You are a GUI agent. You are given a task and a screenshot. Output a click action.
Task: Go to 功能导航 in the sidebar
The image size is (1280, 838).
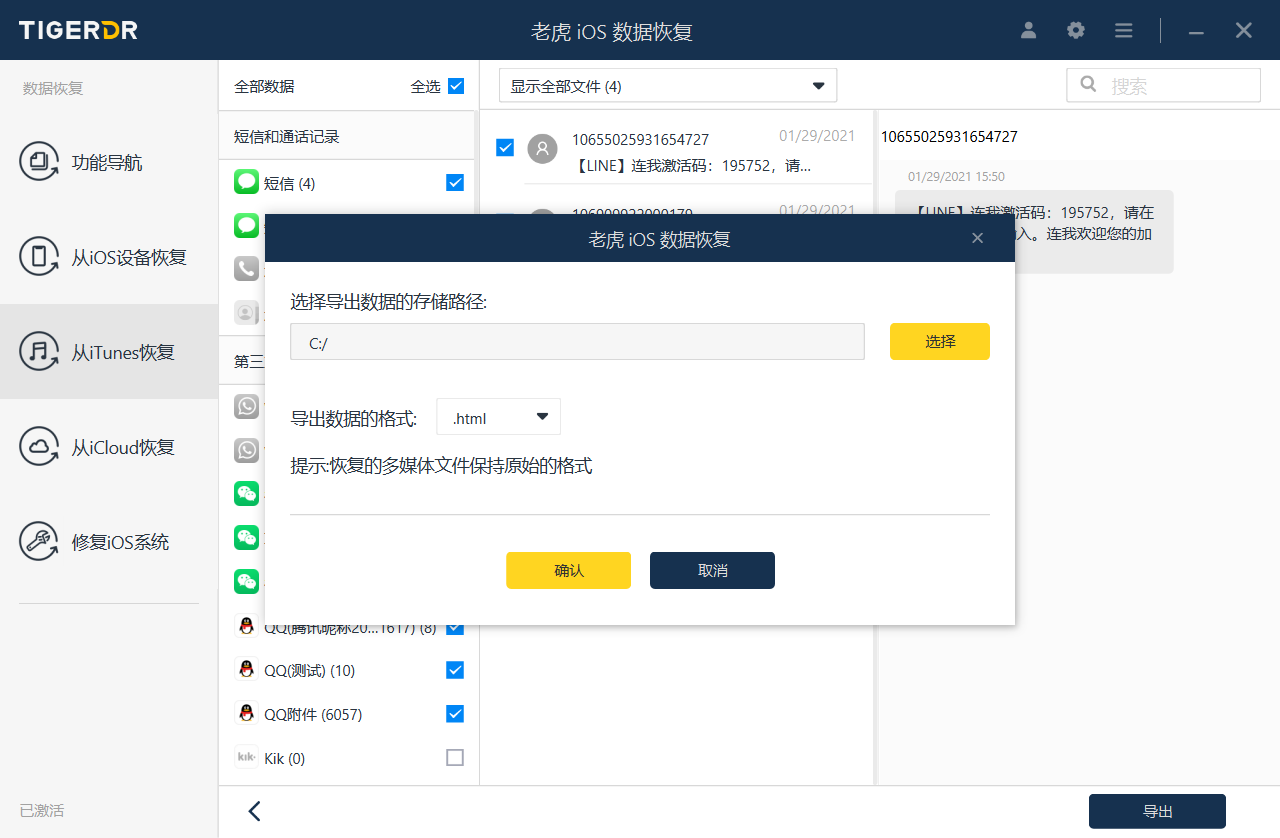point(109,162)
